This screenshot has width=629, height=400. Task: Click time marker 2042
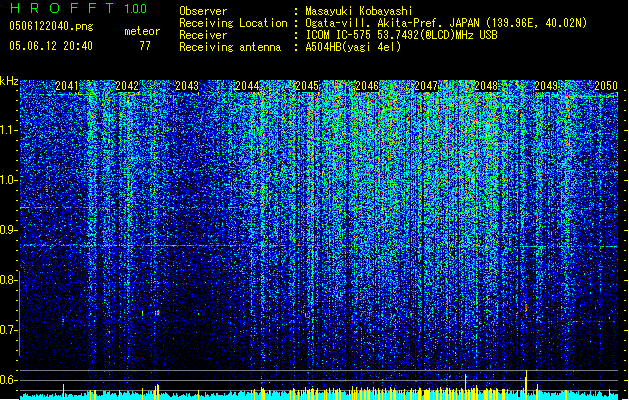(127, 86)
